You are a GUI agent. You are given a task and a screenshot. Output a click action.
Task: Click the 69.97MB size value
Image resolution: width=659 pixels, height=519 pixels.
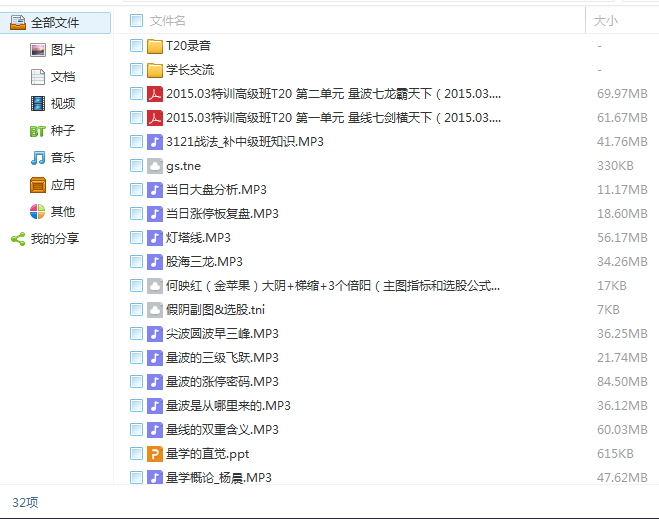622,94
